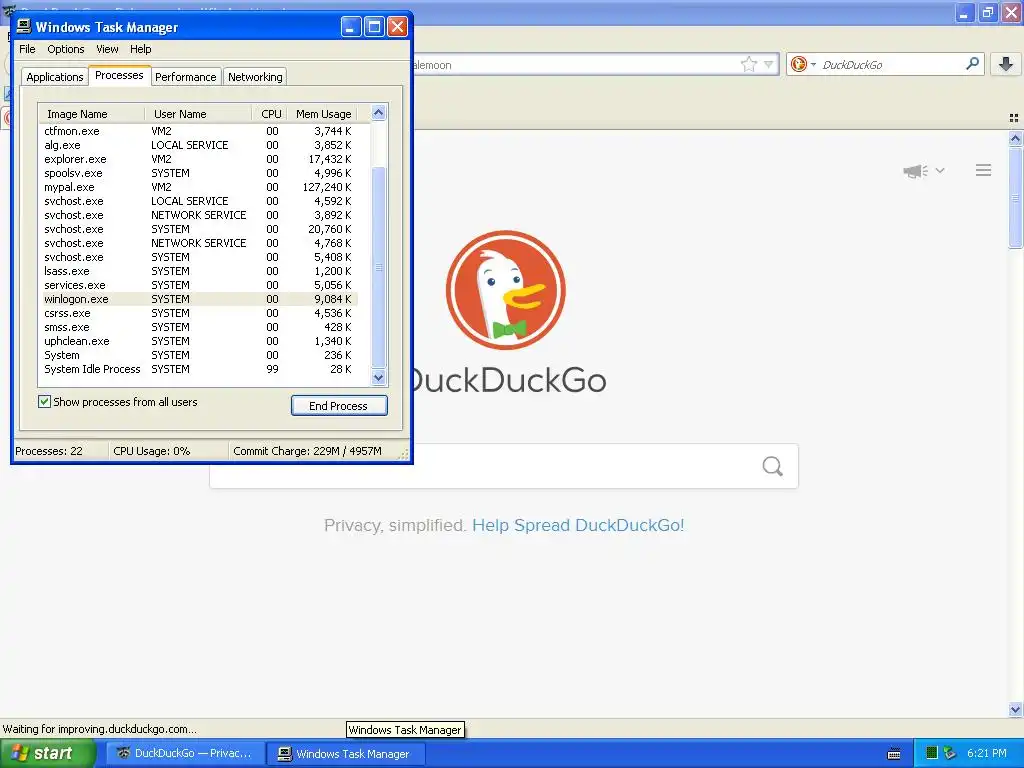1024x768 pixels.
Task: Select the System Idle Process row
Action: tap(199, 369)
